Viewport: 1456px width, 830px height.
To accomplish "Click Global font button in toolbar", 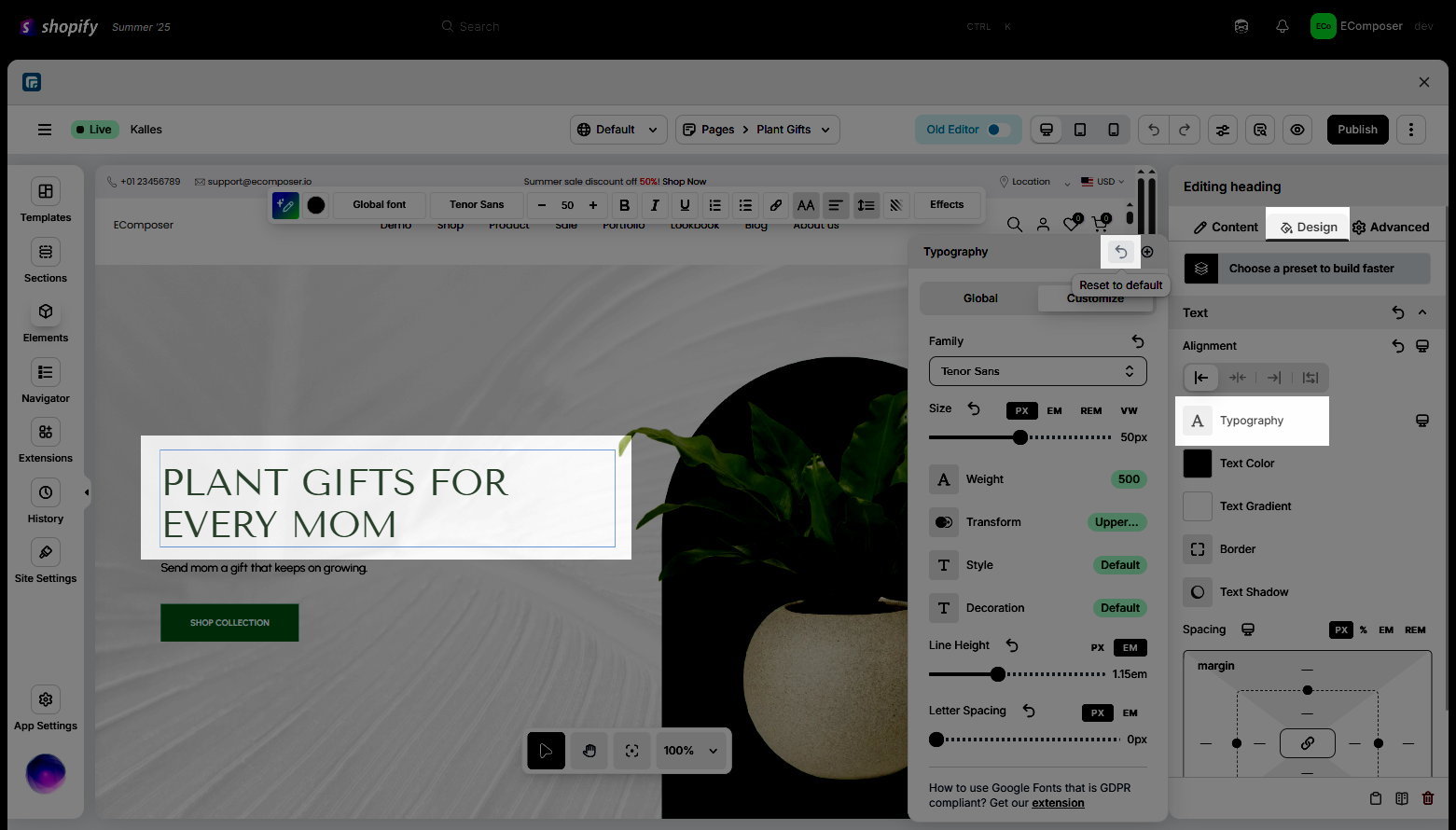I will coord(380,205).
